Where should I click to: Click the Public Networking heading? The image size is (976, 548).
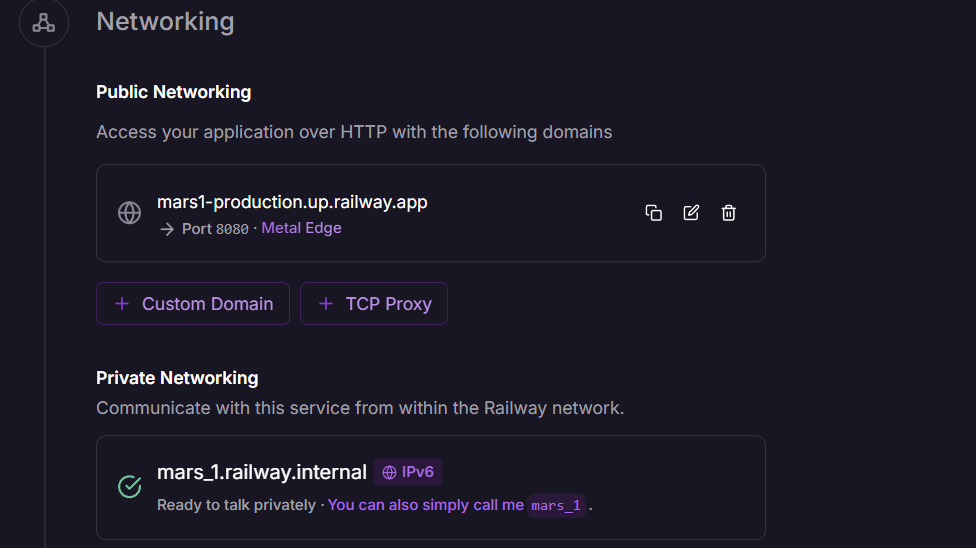click(x=174, y=92)
